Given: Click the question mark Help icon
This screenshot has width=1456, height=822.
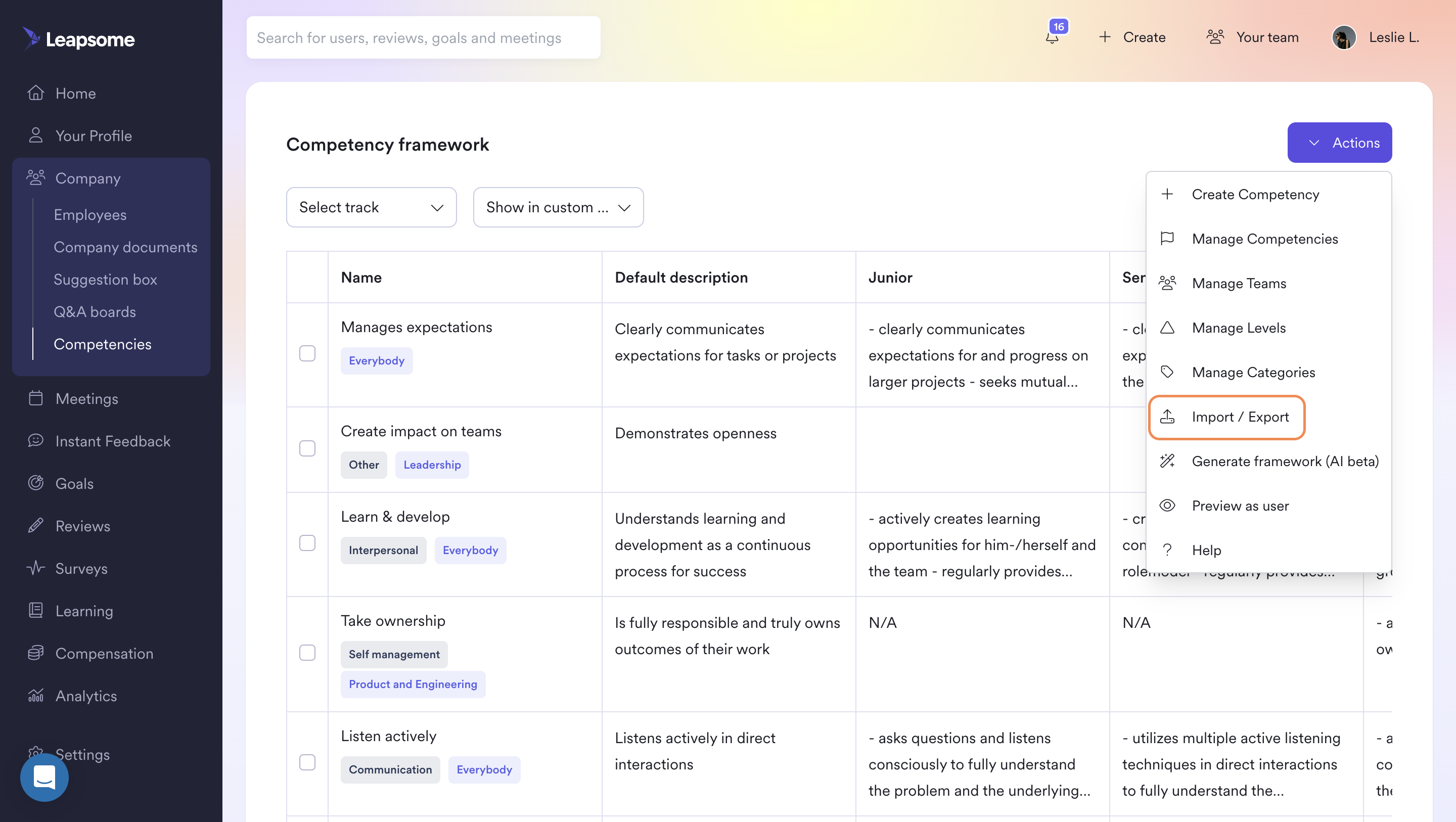Looking at the screenshot, I should click(1167, 550).
